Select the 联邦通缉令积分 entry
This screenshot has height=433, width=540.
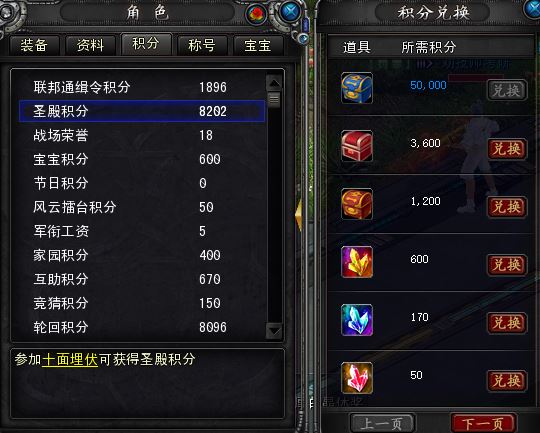[142, 87]
